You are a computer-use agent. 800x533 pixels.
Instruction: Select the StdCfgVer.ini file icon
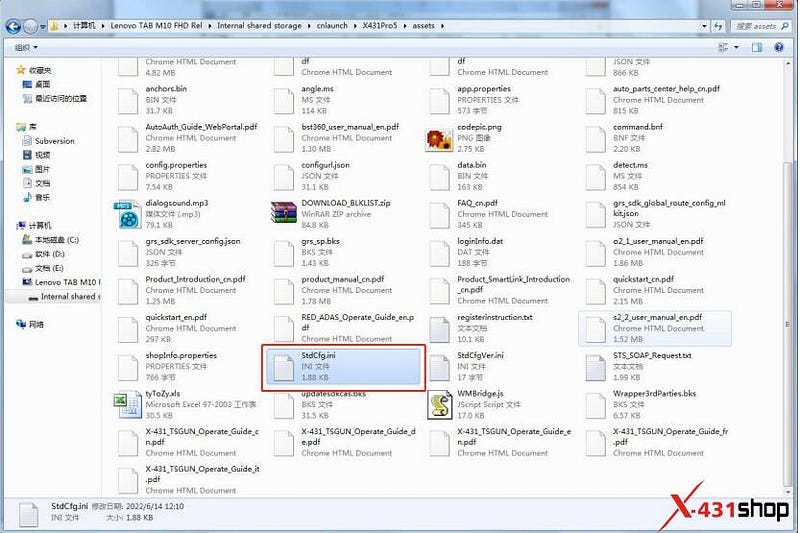click(x=440, y=367)
